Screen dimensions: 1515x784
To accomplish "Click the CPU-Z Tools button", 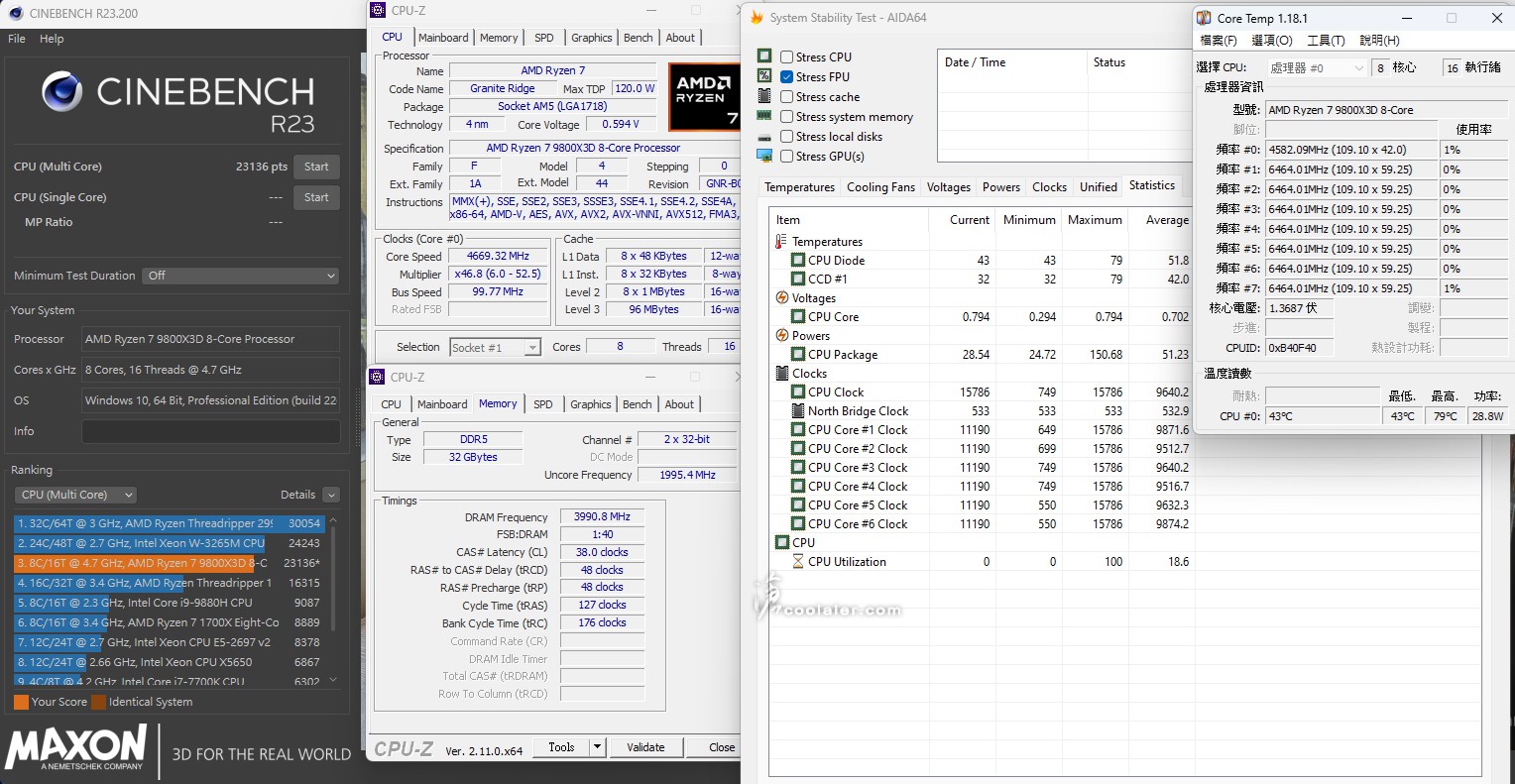I will 561,747.
